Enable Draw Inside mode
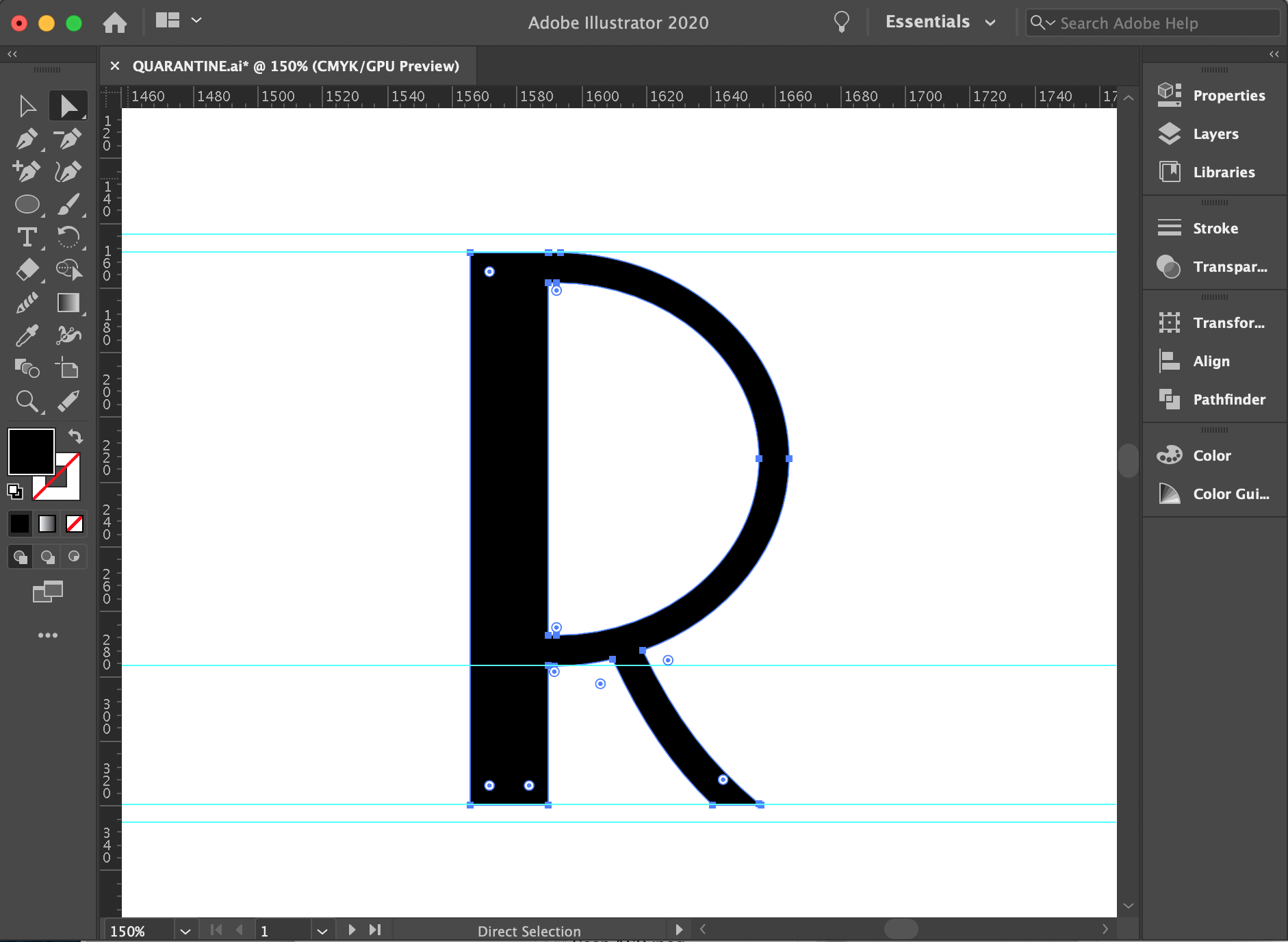 pyautogui.click(x=74, y=557)
